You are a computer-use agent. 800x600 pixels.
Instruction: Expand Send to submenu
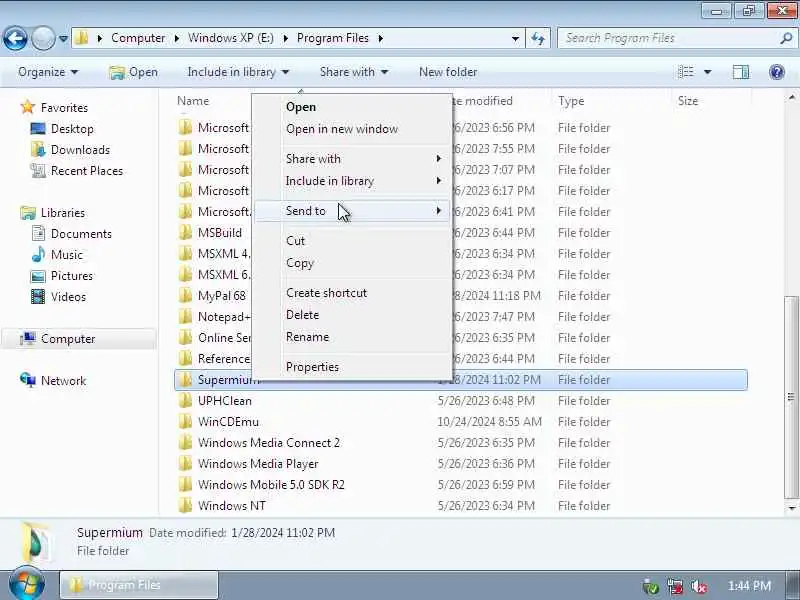[x=352, y=211]
